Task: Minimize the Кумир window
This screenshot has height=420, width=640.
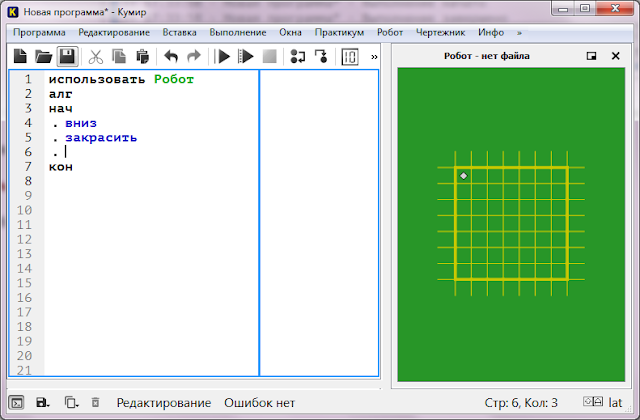Action: point(564,9)
